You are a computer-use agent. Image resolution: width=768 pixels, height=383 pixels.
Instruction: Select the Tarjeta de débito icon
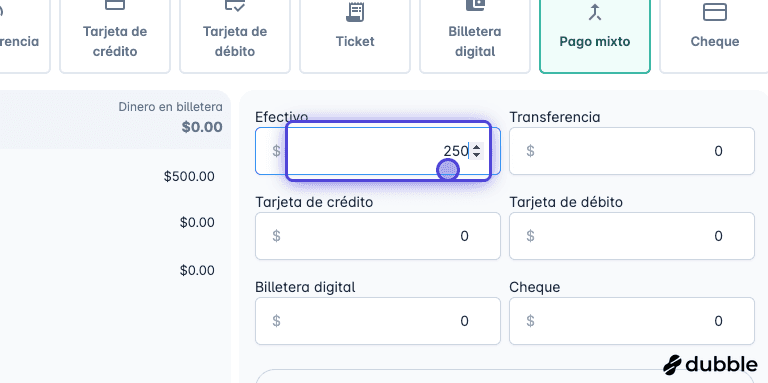[235, 5]
